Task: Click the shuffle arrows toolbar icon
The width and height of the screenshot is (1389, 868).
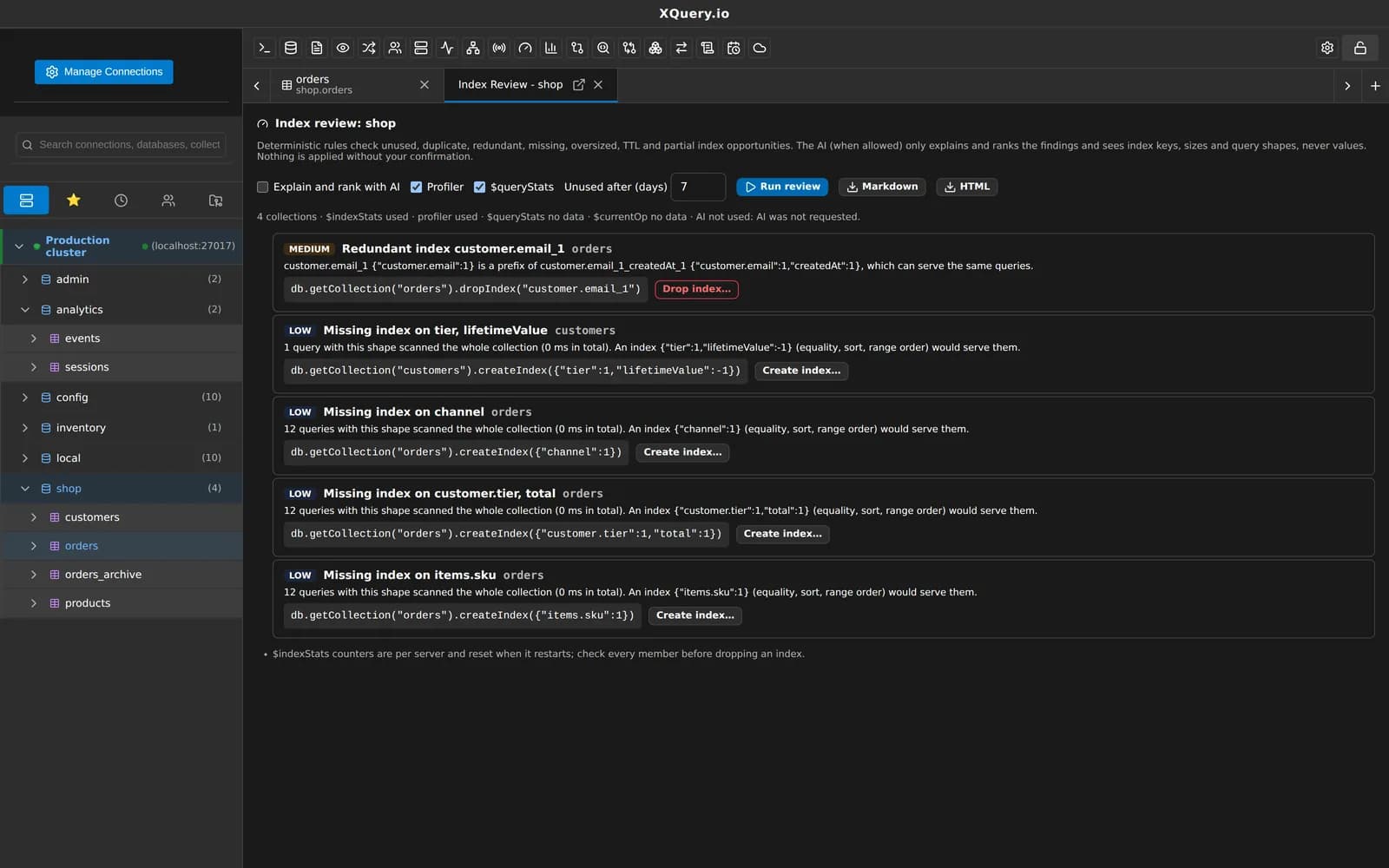Action: [x=369, y=49]
